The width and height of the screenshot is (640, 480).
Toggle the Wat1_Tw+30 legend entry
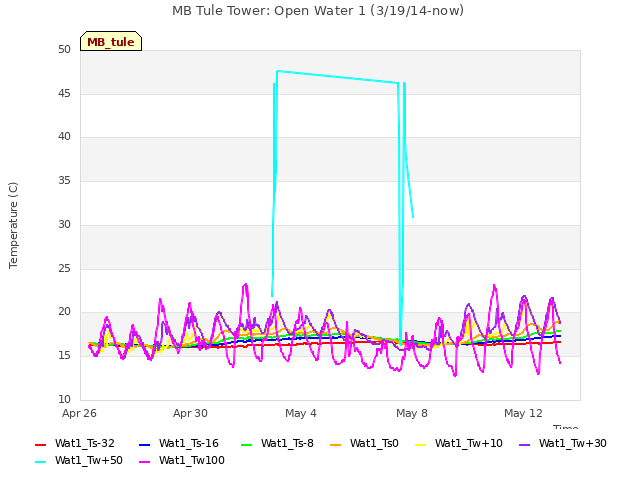click(562, 444)
